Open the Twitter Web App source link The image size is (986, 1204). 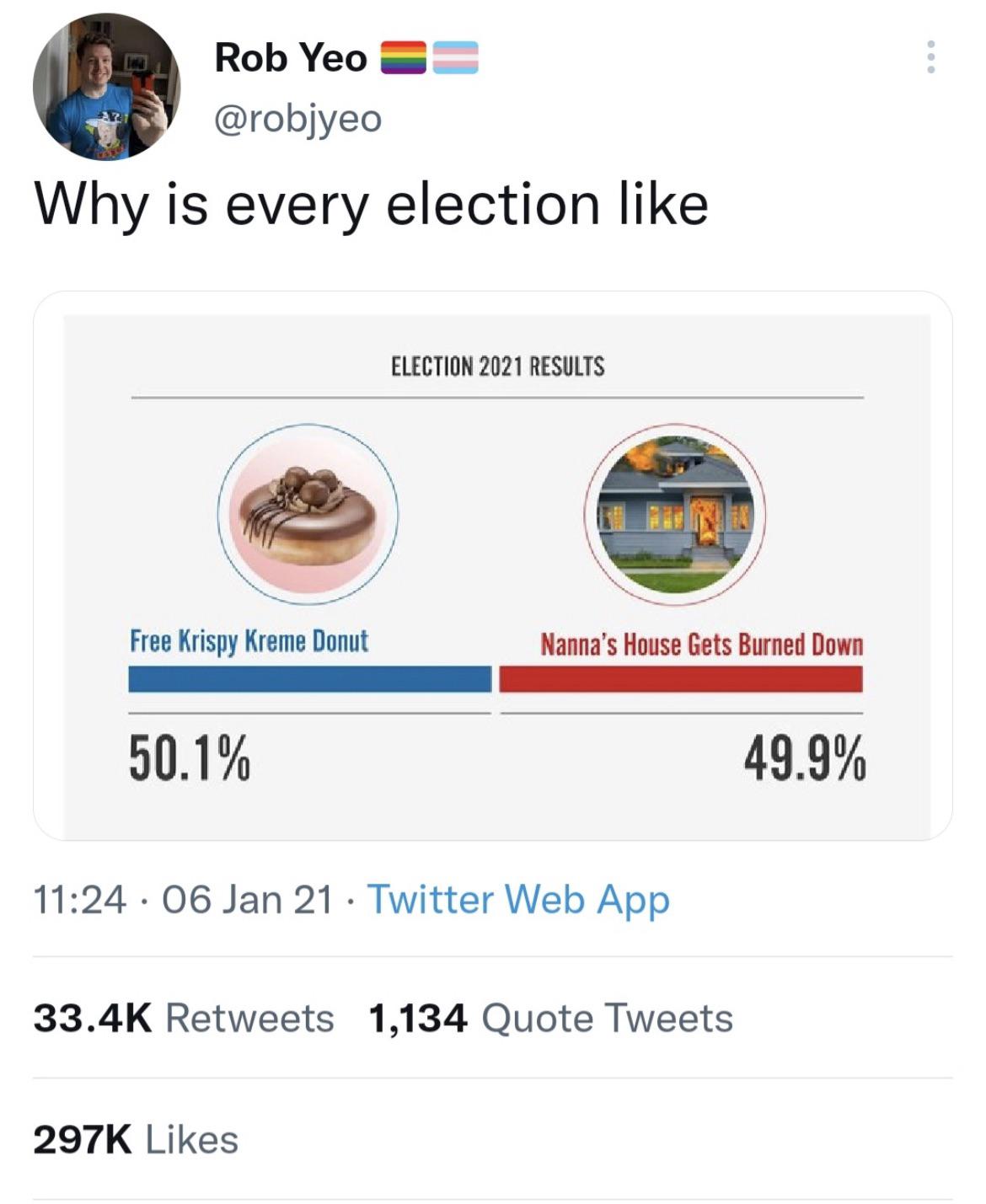click(518, 899)
